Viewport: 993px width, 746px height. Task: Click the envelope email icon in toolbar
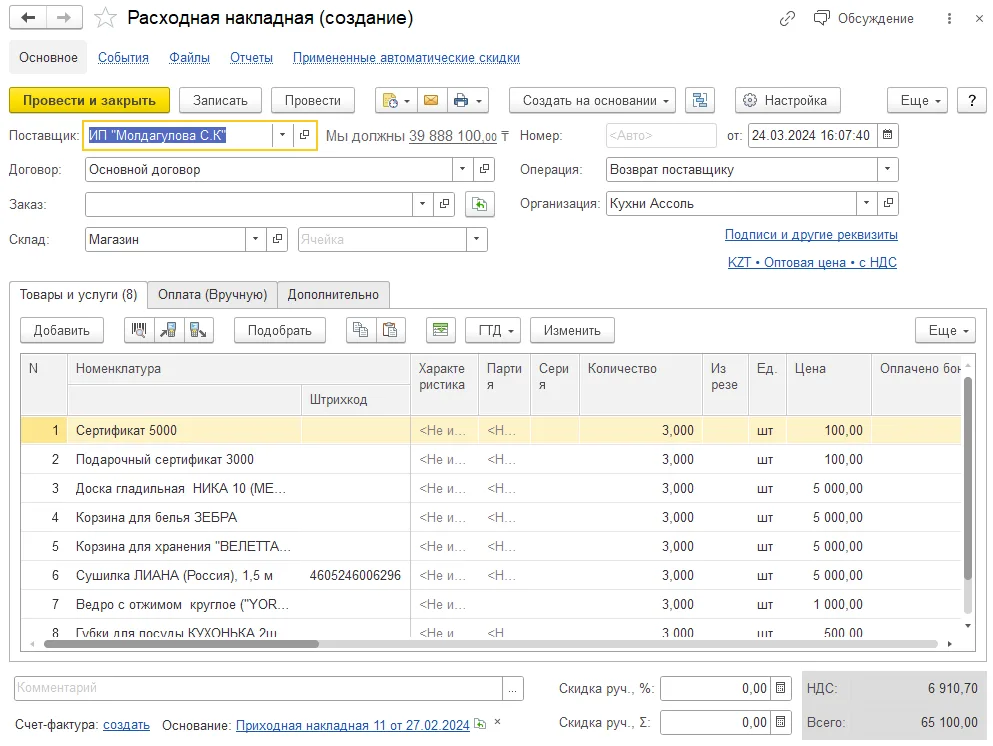[431, 101]
